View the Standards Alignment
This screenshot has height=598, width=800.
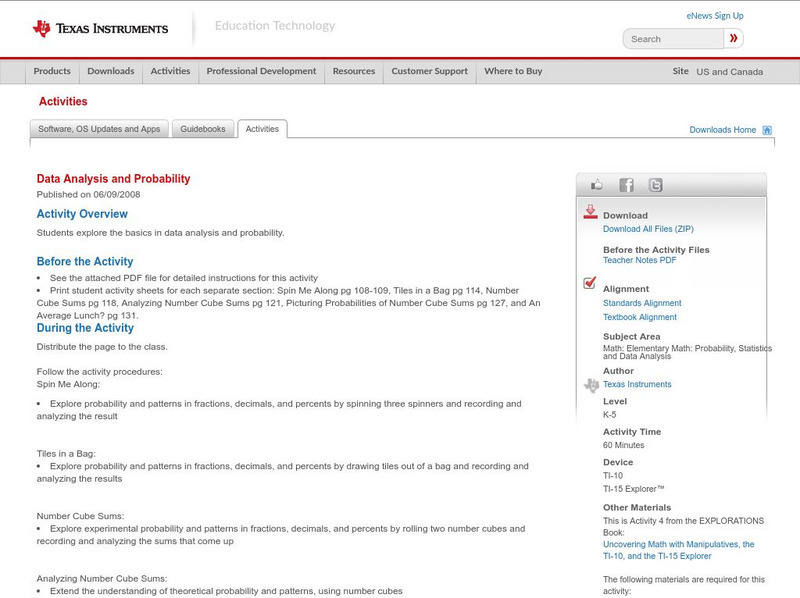(642, 303)
